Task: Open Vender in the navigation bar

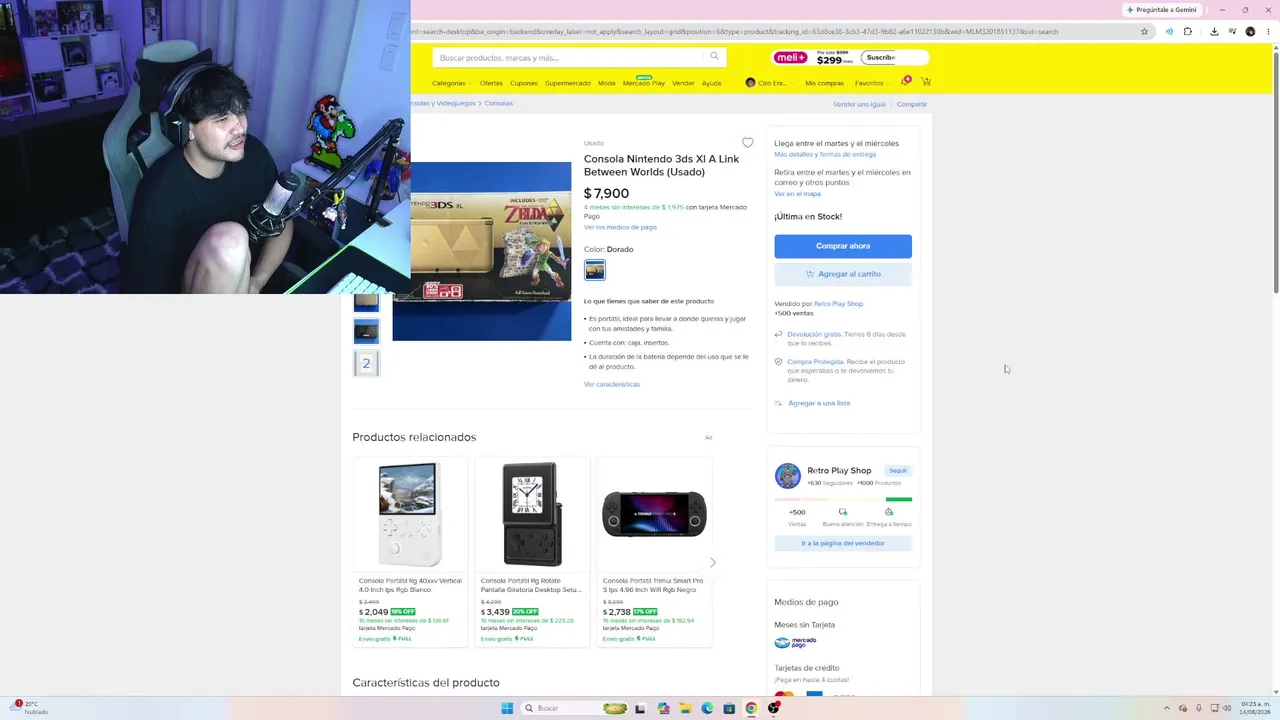Action: pos(683,83)
